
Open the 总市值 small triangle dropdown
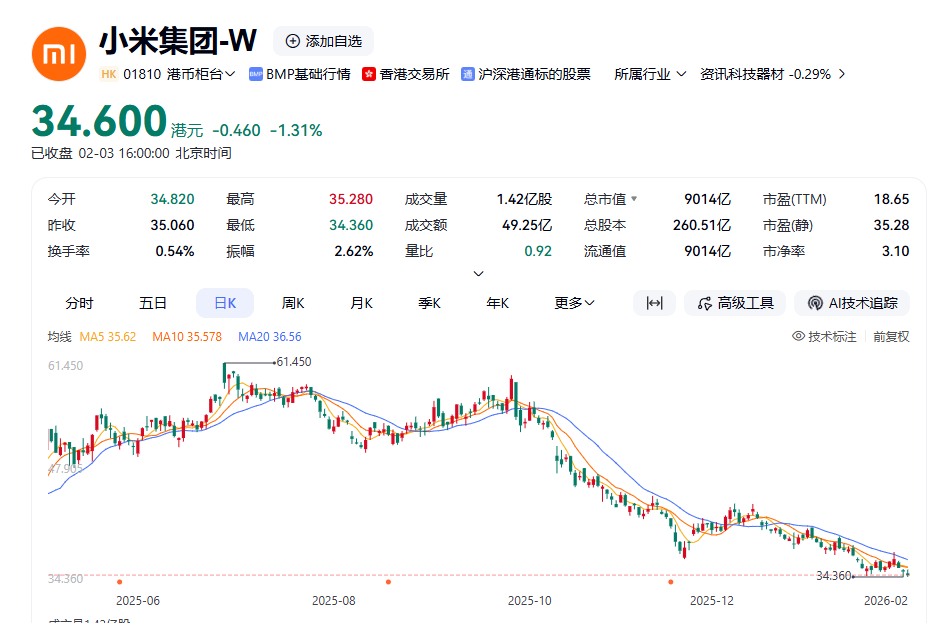(634, 199)
